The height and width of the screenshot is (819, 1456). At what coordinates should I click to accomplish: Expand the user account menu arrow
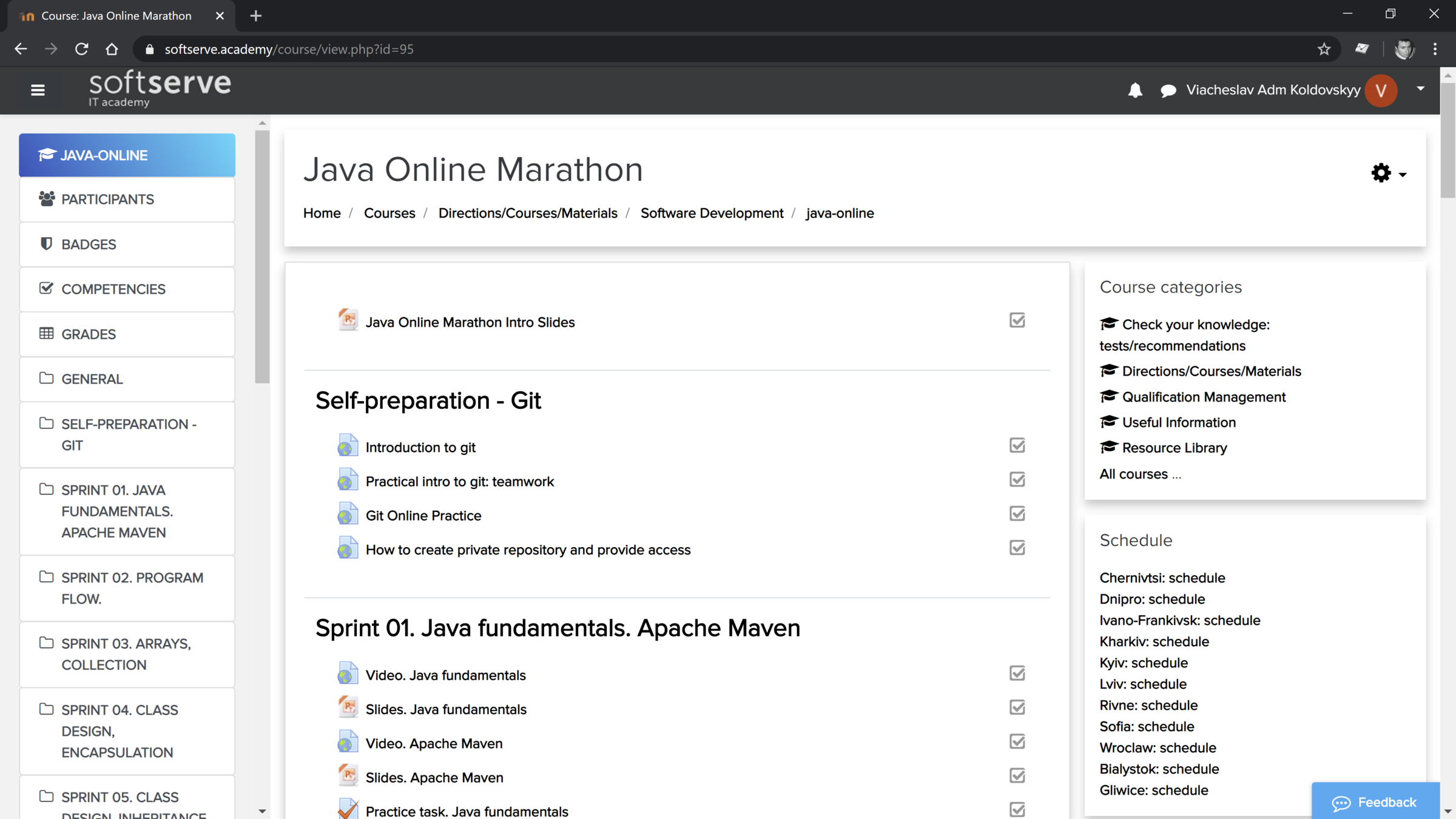pos(1420,89)
